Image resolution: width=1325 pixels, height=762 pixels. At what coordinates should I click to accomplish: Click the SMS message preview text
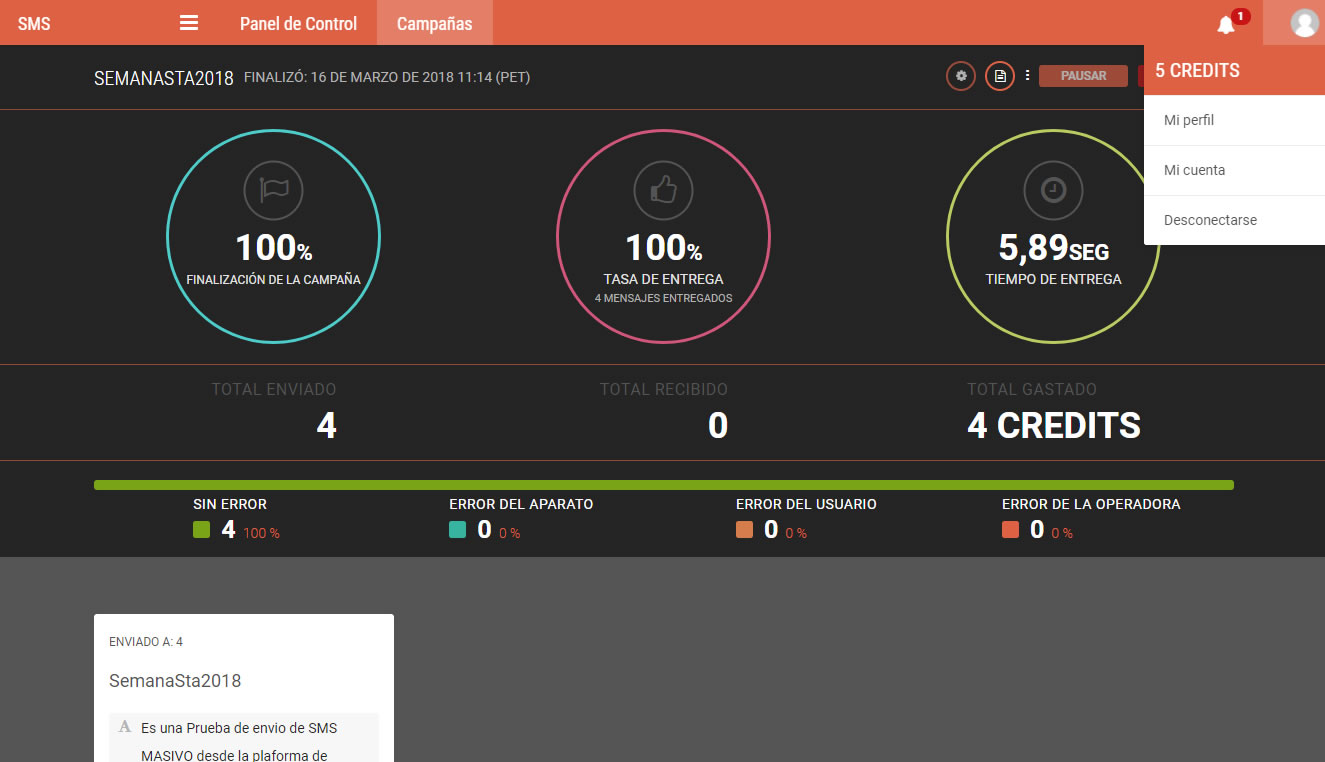point(240,741)
